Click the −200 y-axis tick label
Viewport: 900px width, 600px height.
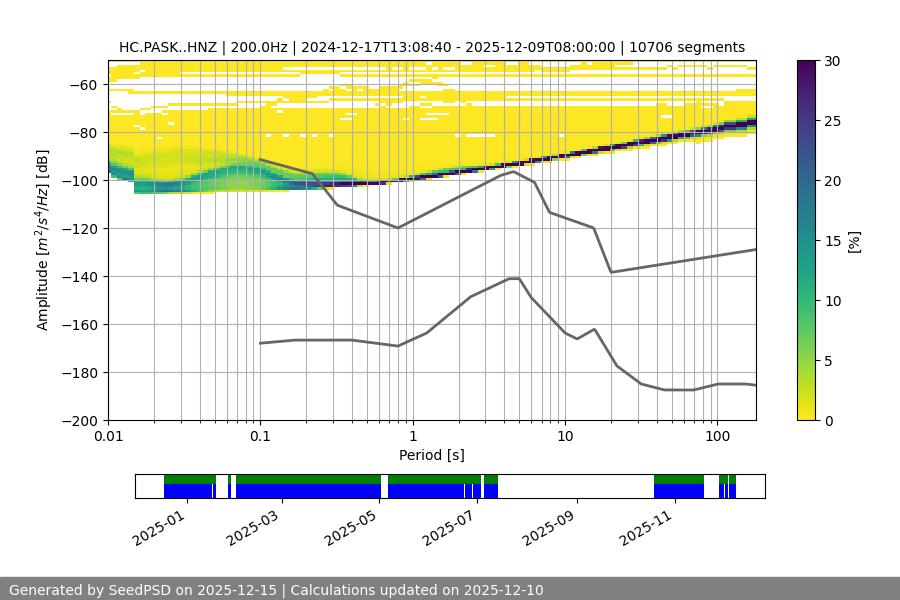(85, 421)
